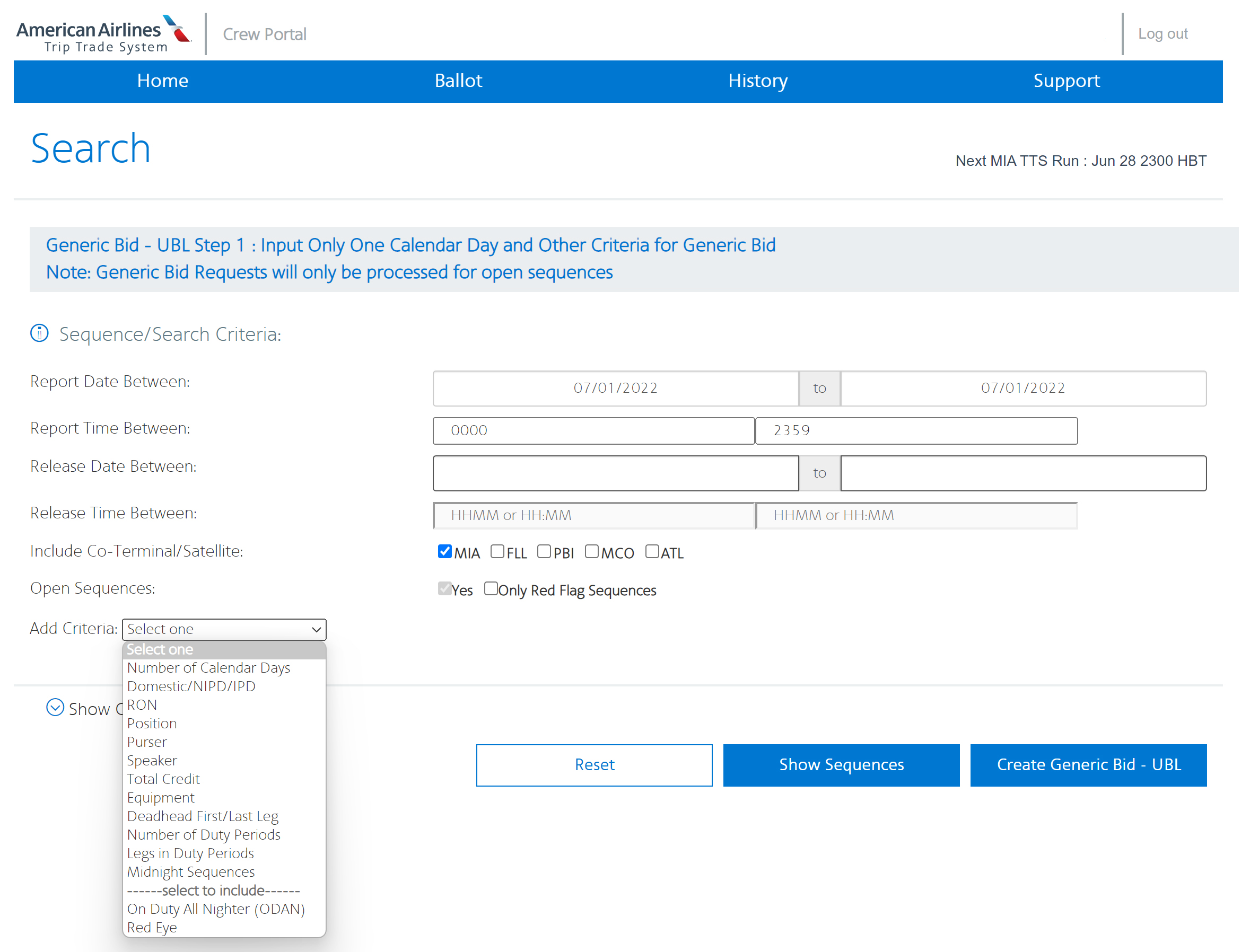Enable the FLL co-terminal checkbox
This screenshot has width=1241, height=952.
[x=497, y=551]
